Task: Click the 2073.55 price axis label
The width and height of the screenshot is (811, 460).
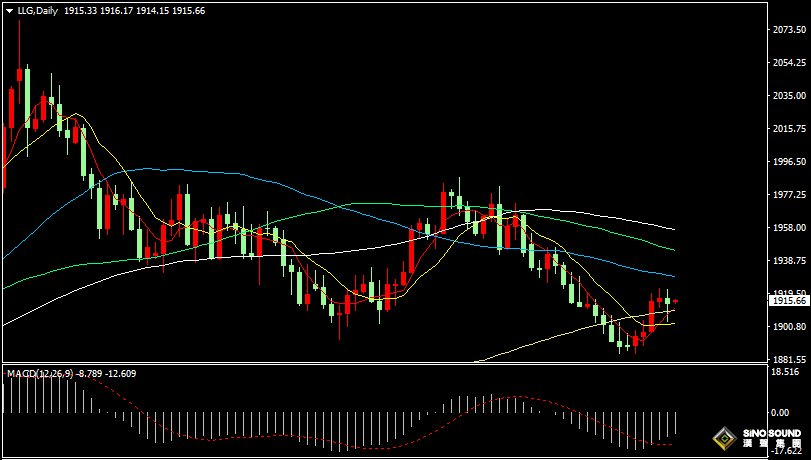Action: coord(789,30)
